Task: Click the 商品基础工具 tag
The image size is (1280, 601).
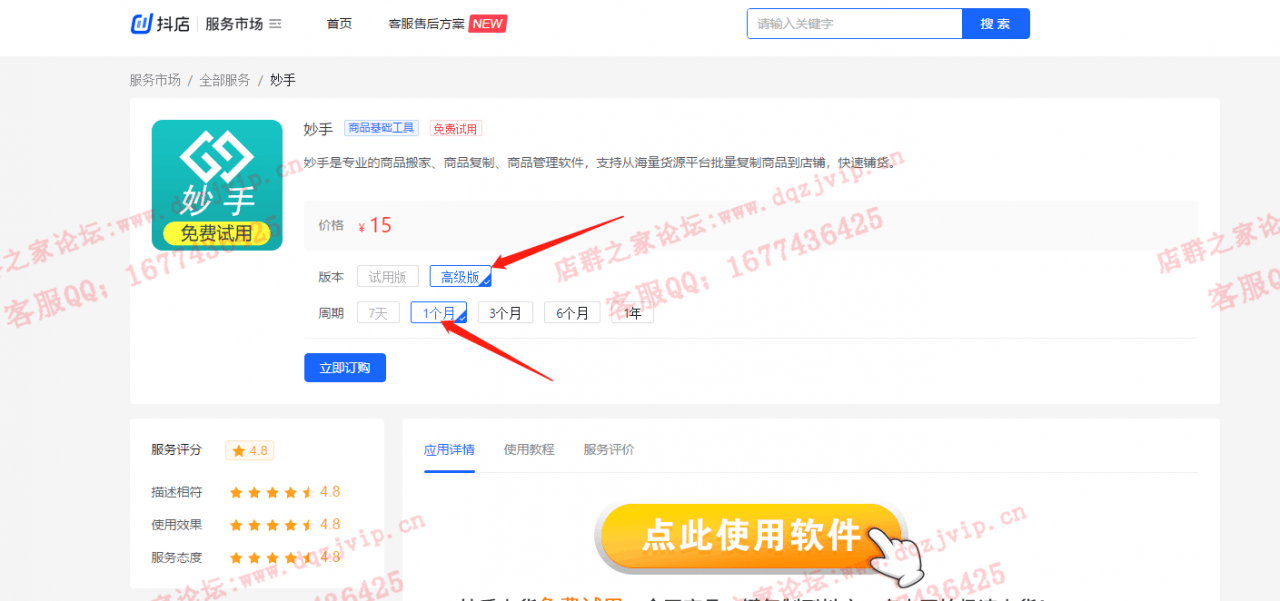Action: [381, 128]
